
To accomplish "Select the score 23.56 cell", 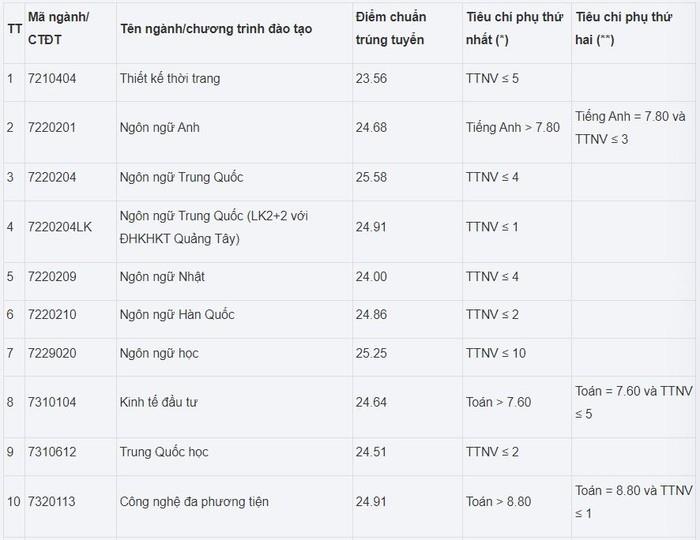I will click(370, 78).
